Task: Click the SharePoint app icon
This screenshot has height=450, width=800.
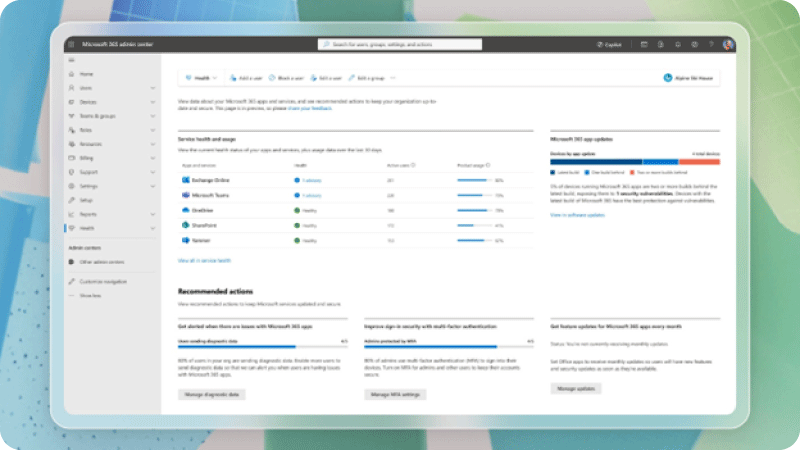Action: coord(186,225)
